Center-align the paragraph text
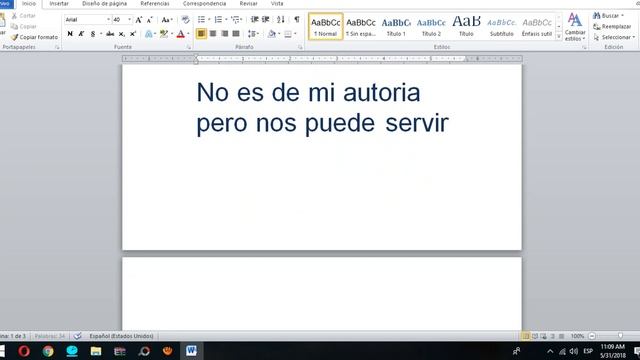This screenshot has width=640, height=360. (213, 33)
